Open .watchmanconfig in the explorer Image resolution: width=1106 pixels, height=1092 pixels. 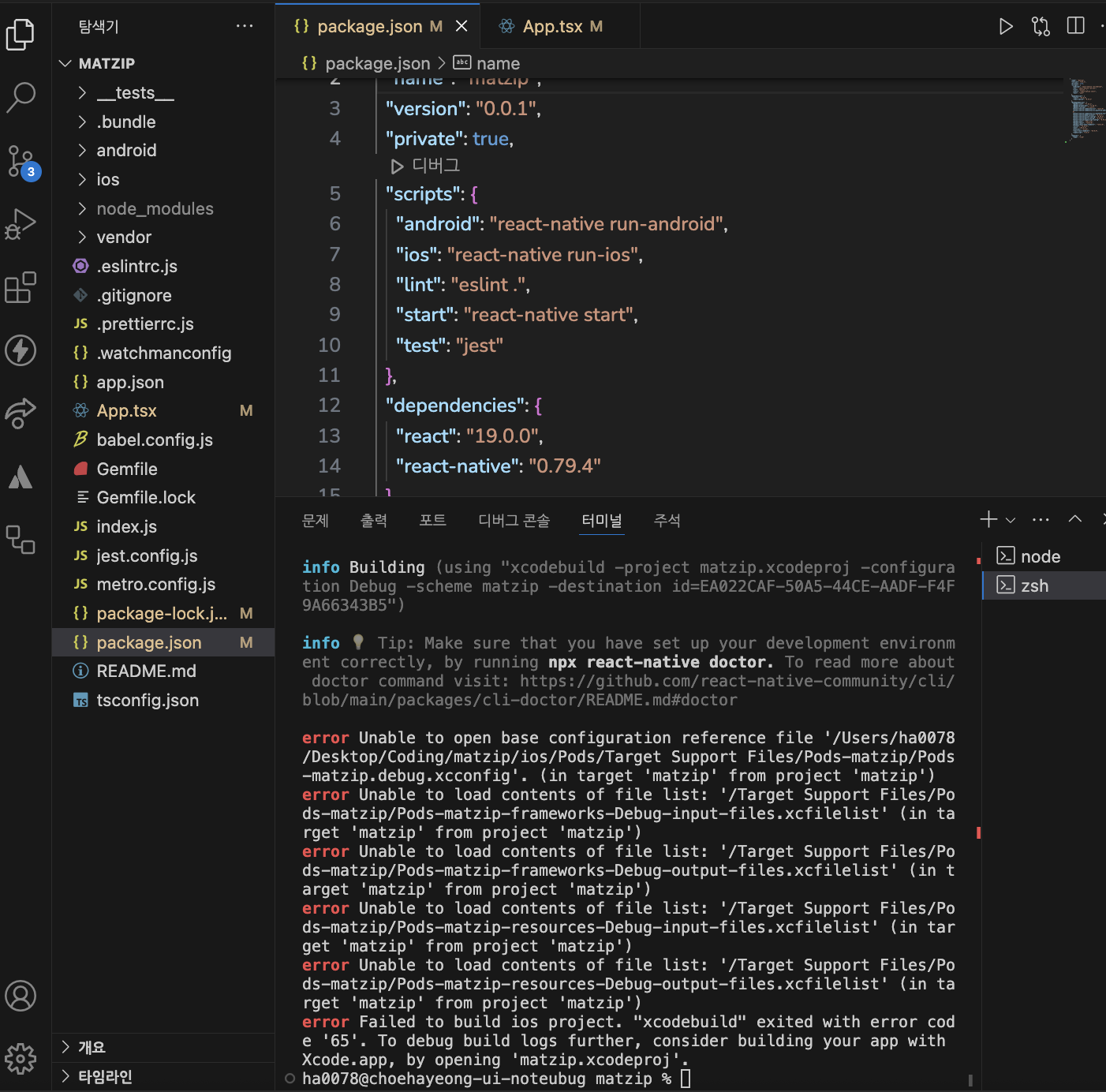(163, 353)
